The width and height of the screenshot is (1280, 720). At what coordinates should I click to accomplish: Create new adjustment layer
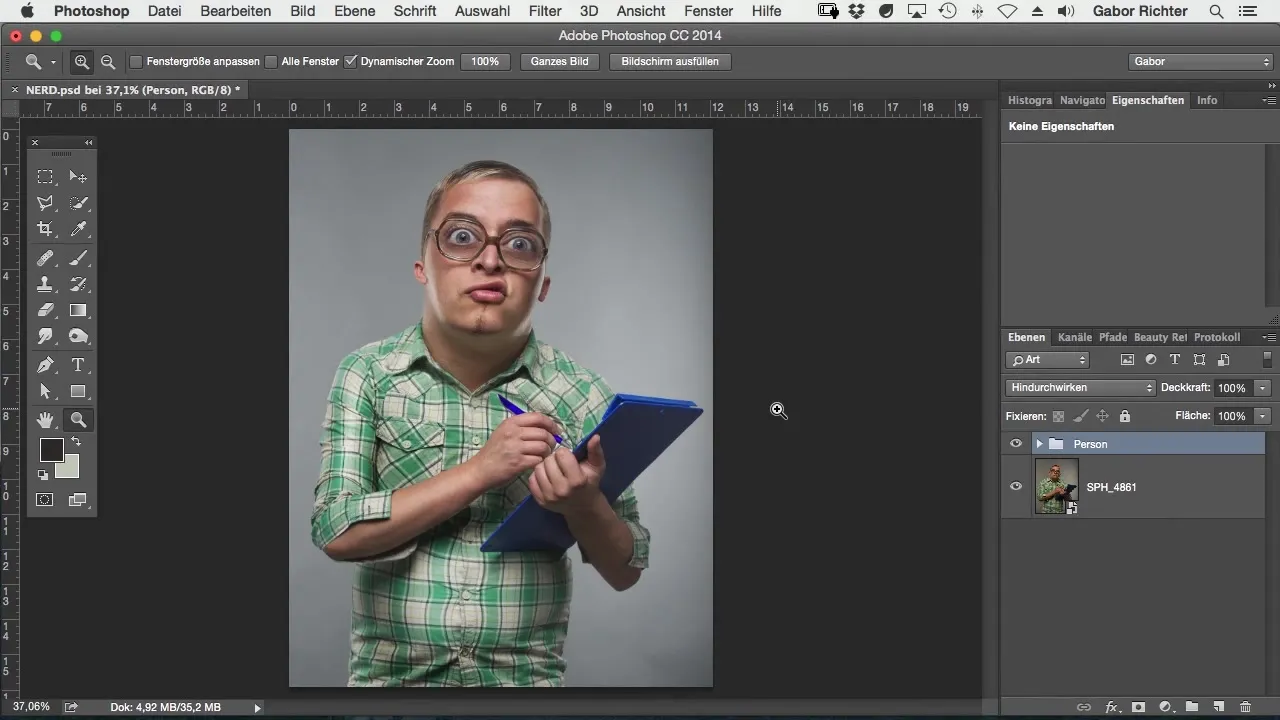pos(1164,707)
